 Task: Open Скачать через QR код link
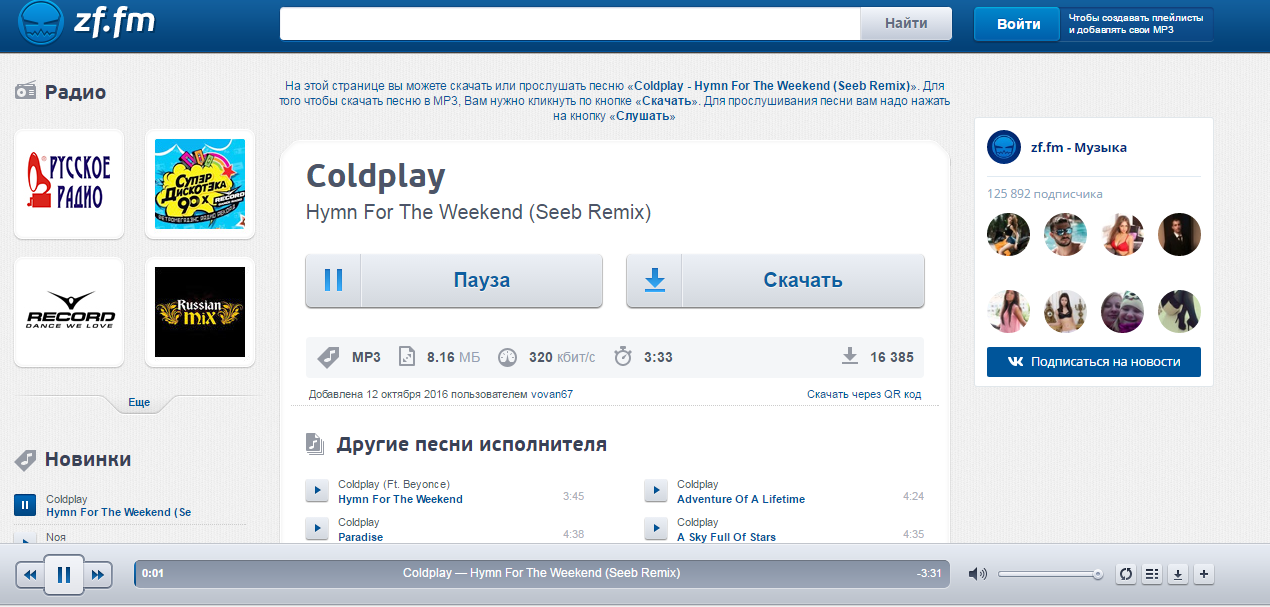[x=864, y=394]
